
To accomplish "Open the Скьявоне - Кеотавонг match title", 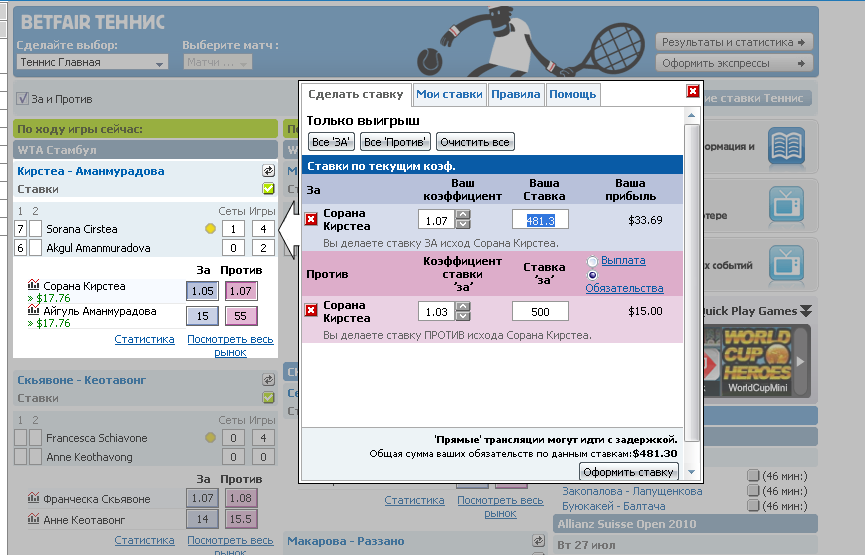I will [82, 380].
